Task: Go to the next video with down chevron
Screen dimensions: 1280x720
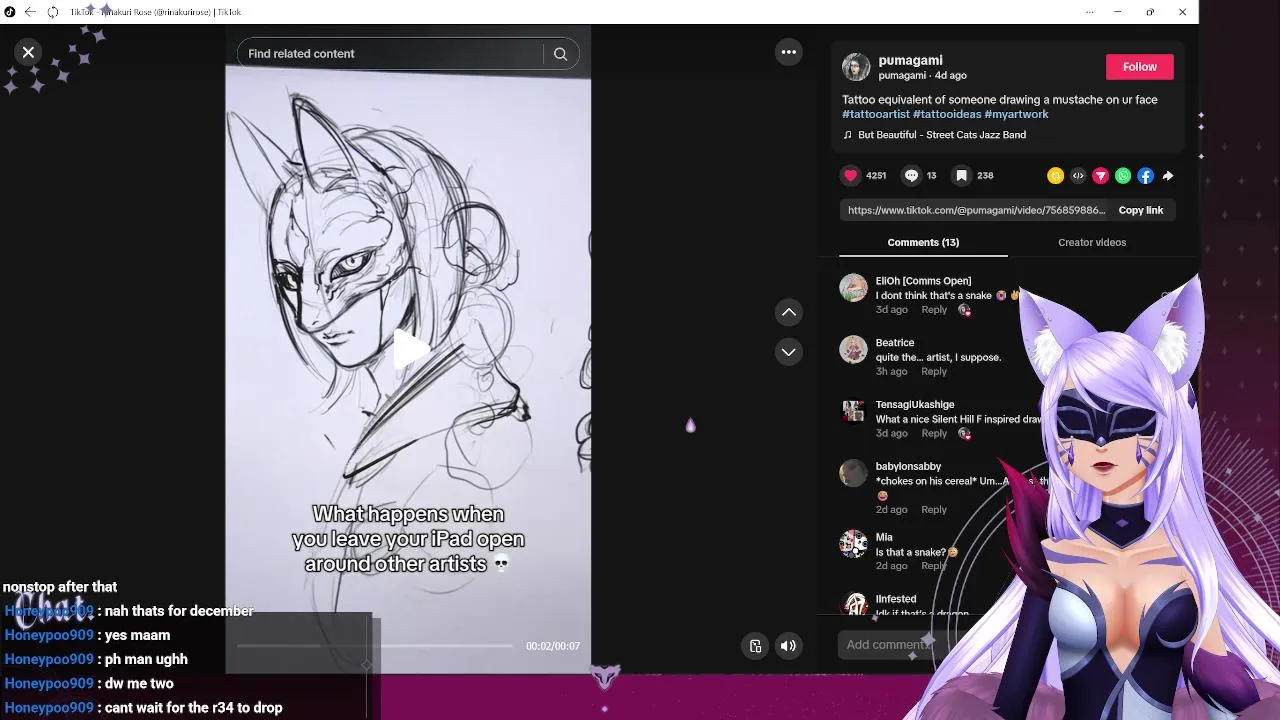Action: point(789,352)
